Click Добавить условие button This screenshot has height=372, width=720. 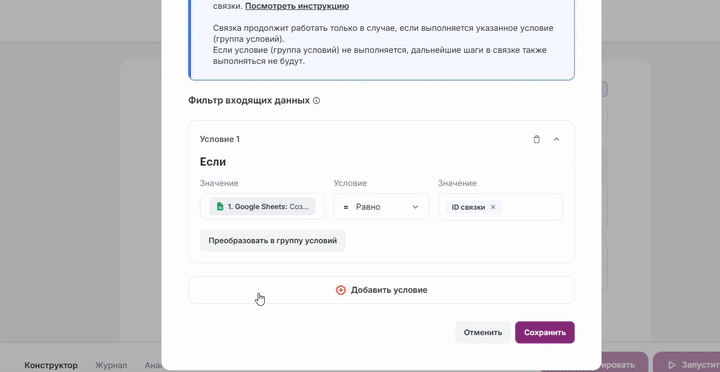coord(381,290)
